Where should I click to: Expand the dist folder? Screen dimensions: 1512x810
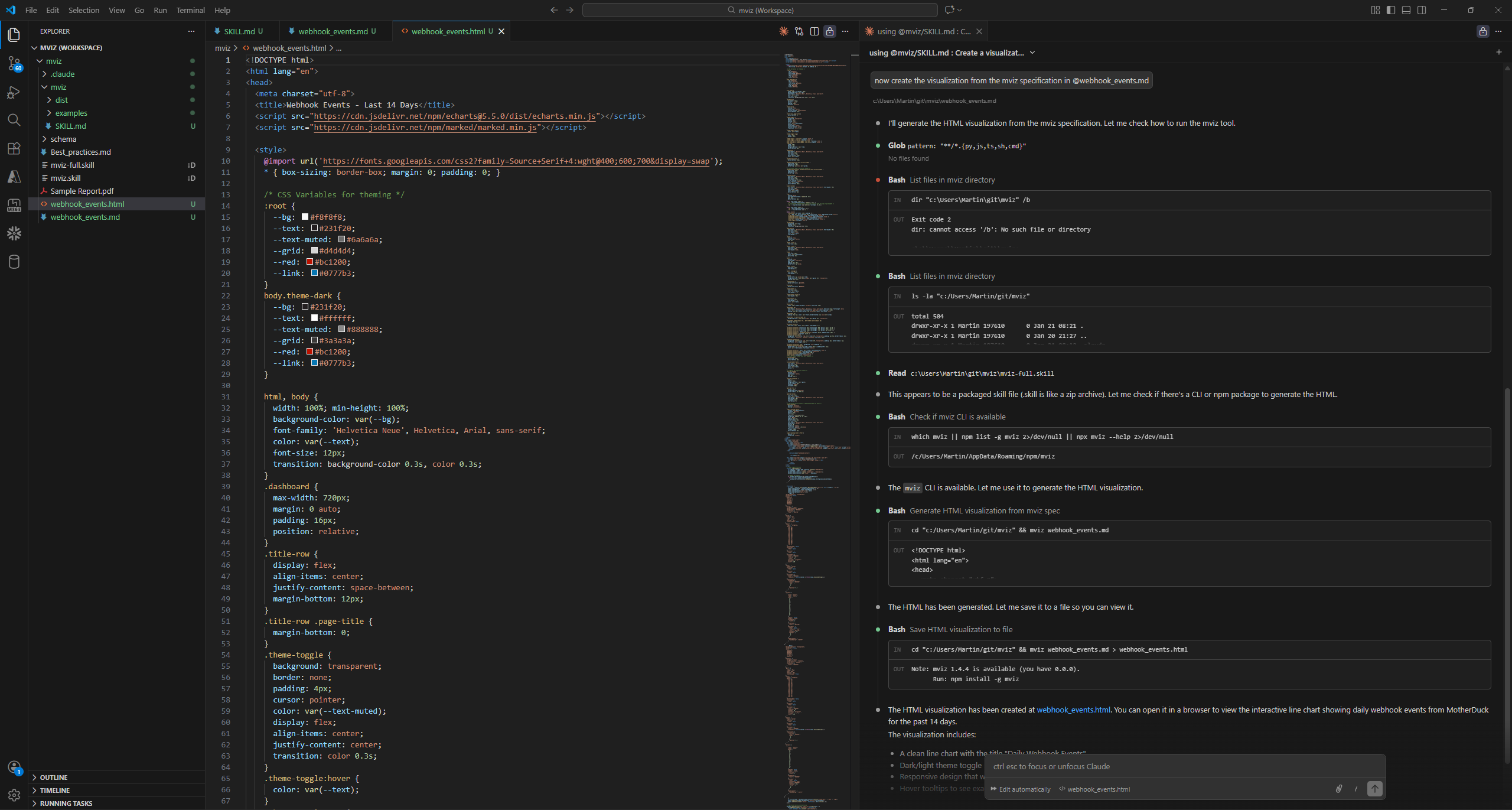pyautogui.click(x=61, y=100)
